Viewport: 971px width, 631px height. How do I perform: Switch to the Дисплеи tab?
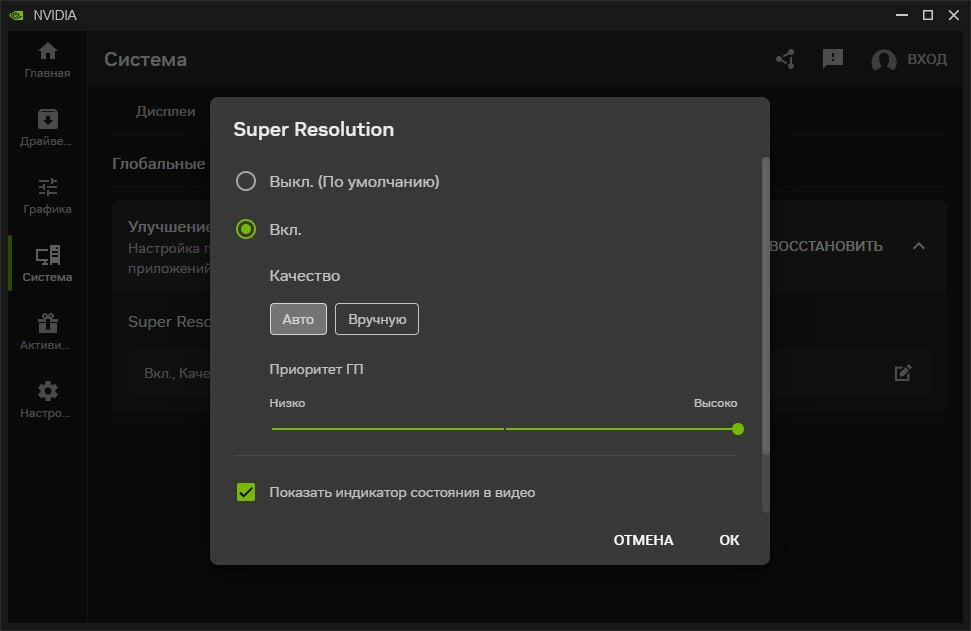point(165,111)
